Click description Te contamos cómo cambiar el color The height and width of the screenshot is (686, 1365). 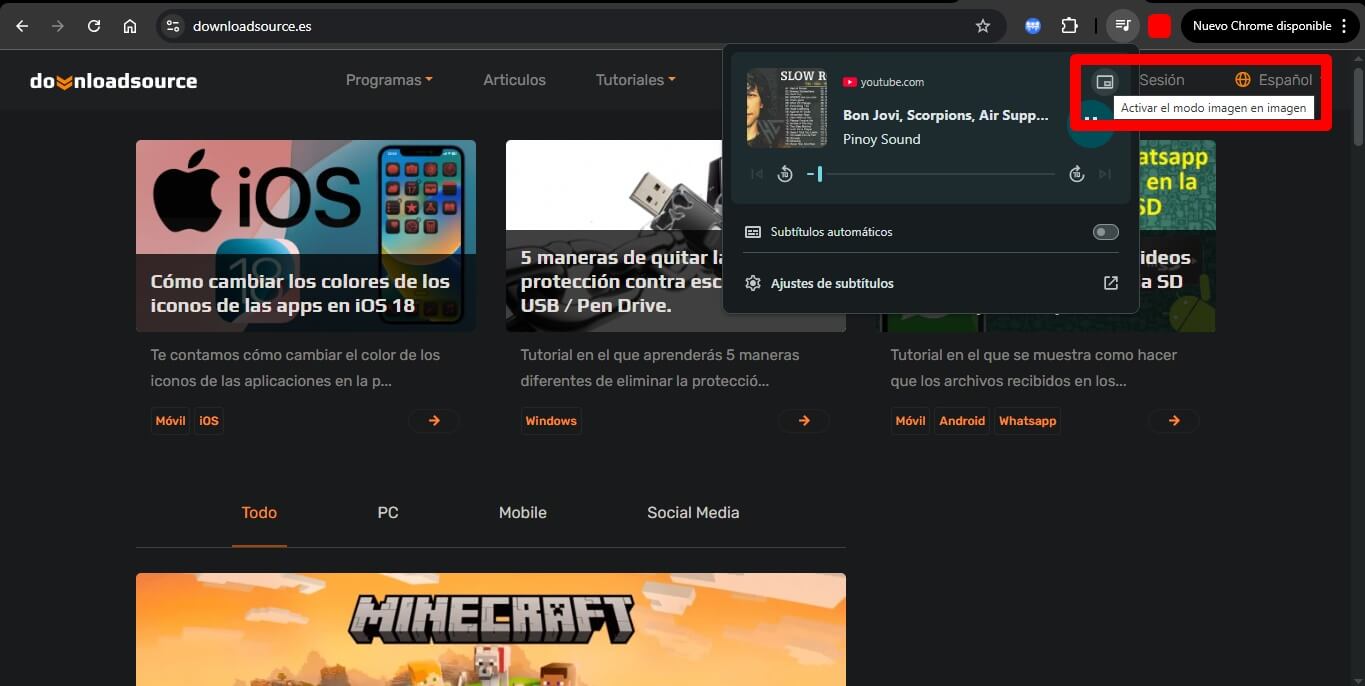[x=295, y=368]
